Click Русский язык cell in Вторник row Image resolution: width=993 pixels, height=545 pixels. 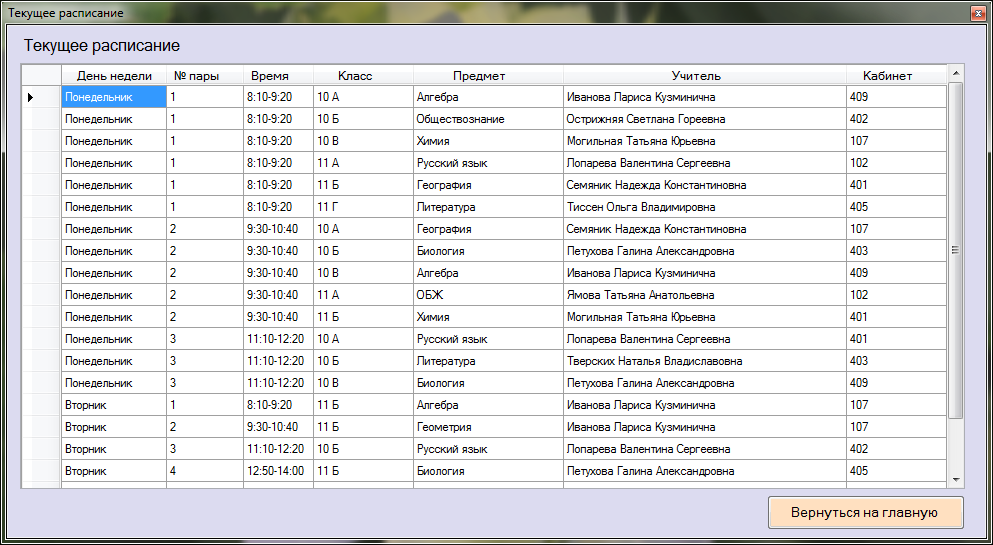[x=488, y=449]
